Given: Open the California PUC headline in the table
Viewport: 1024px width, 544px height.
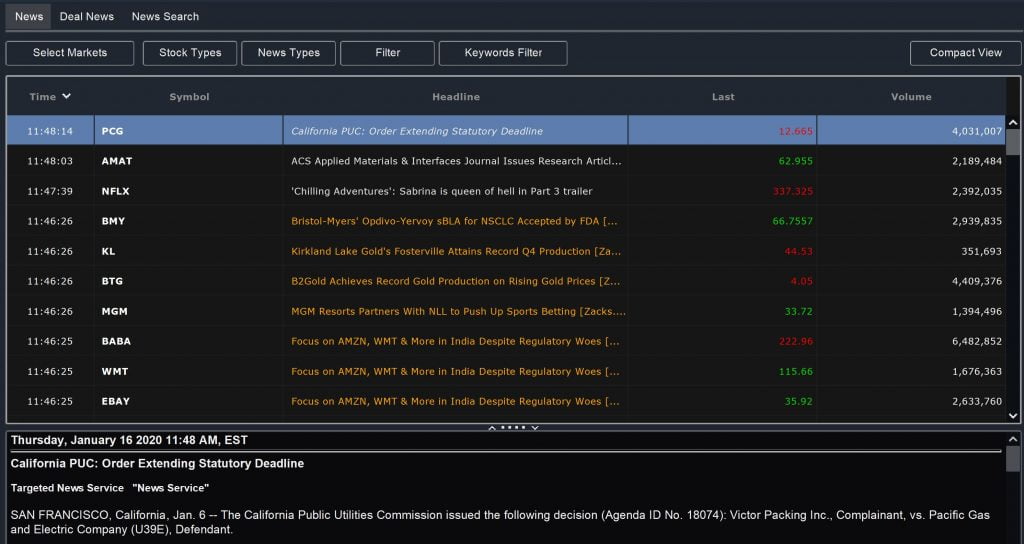Looking at the screenshot, I should pyautogui.click(x=417, y=131).
